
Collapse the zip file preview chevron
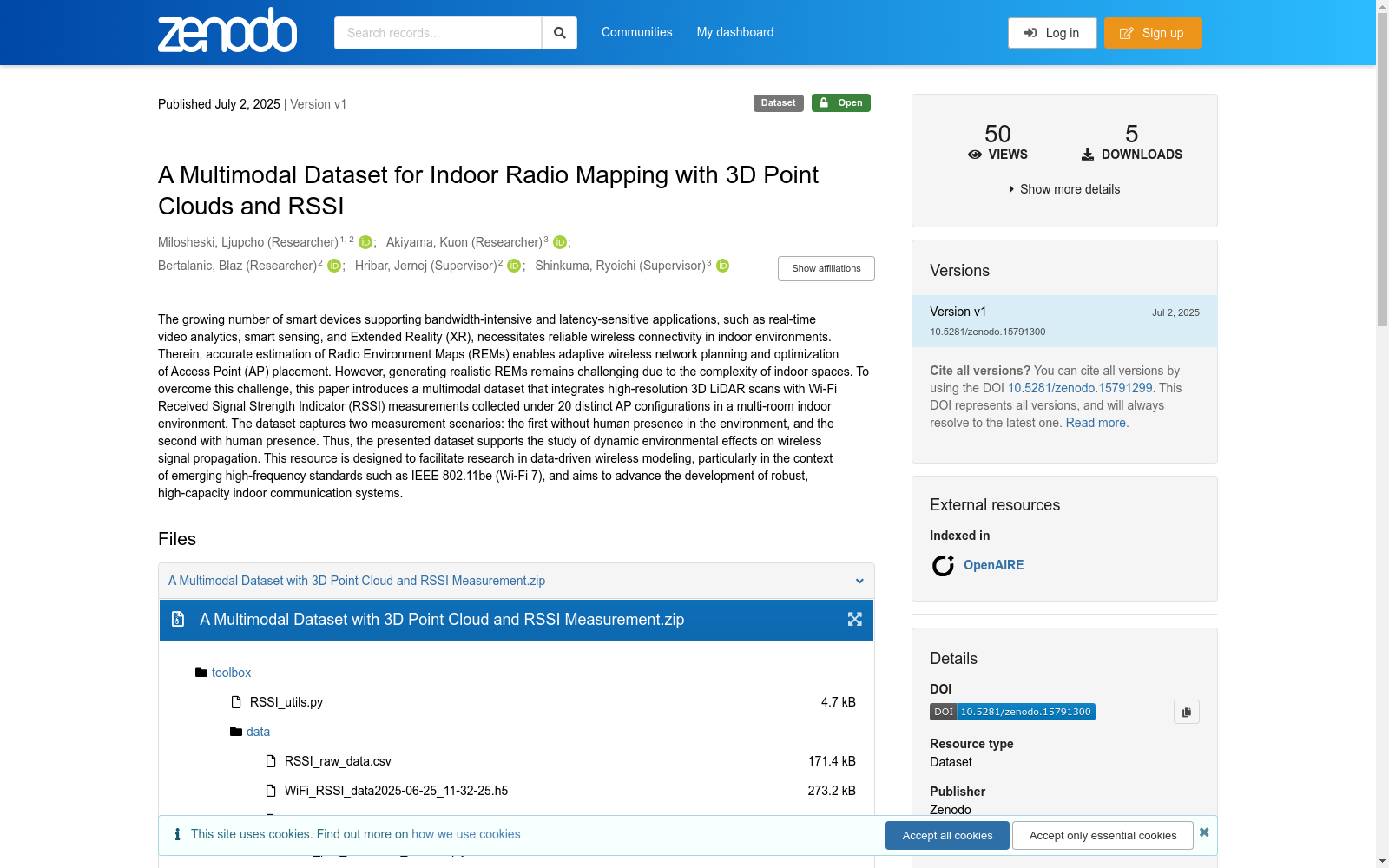859,582
